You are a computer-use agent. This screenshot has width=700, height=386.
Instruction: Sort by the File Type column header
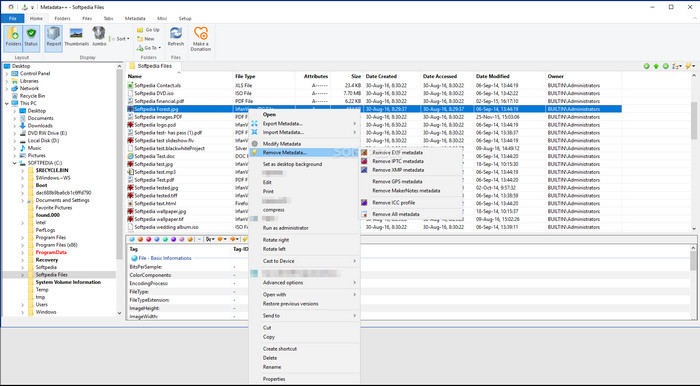tap(263, 76)
